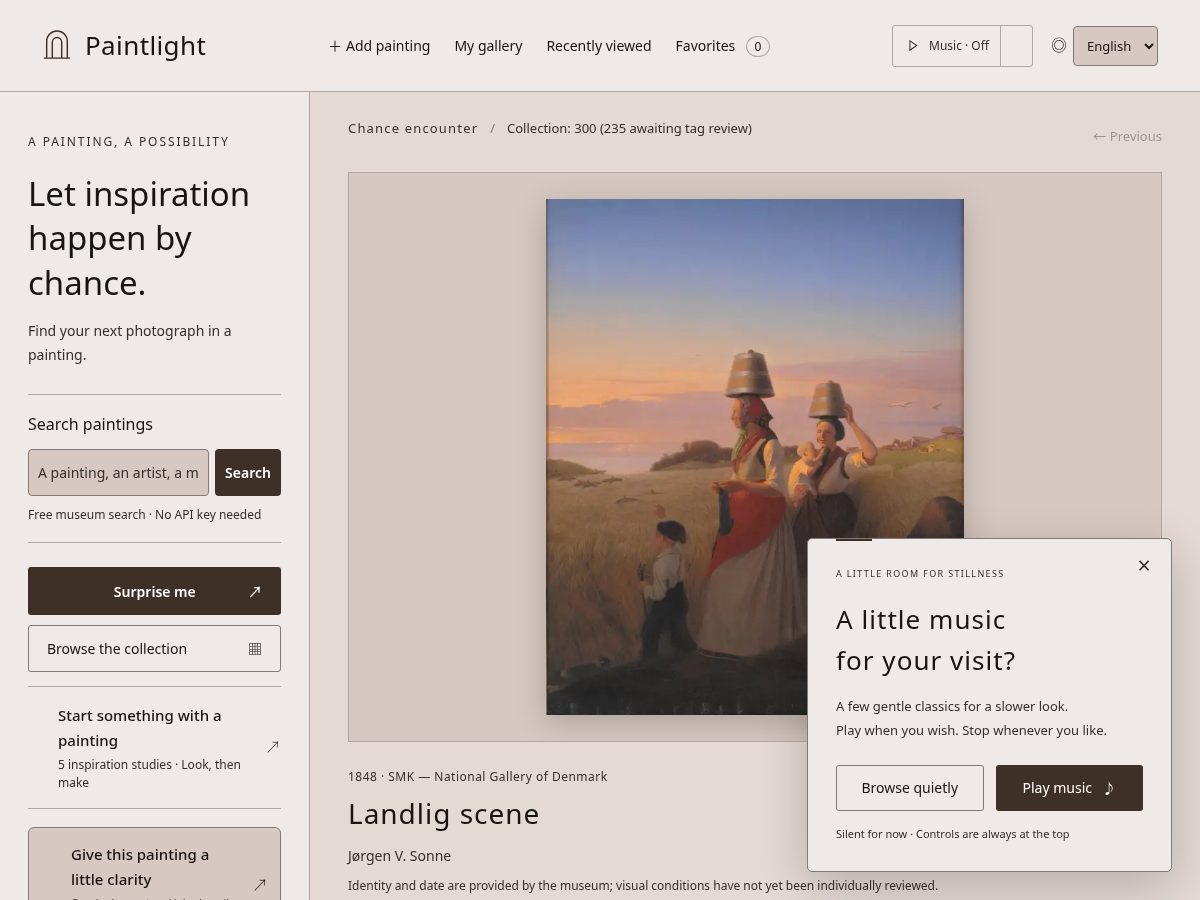Click the Paintlight brand name

pyautogui.click(x=145, y=46)
